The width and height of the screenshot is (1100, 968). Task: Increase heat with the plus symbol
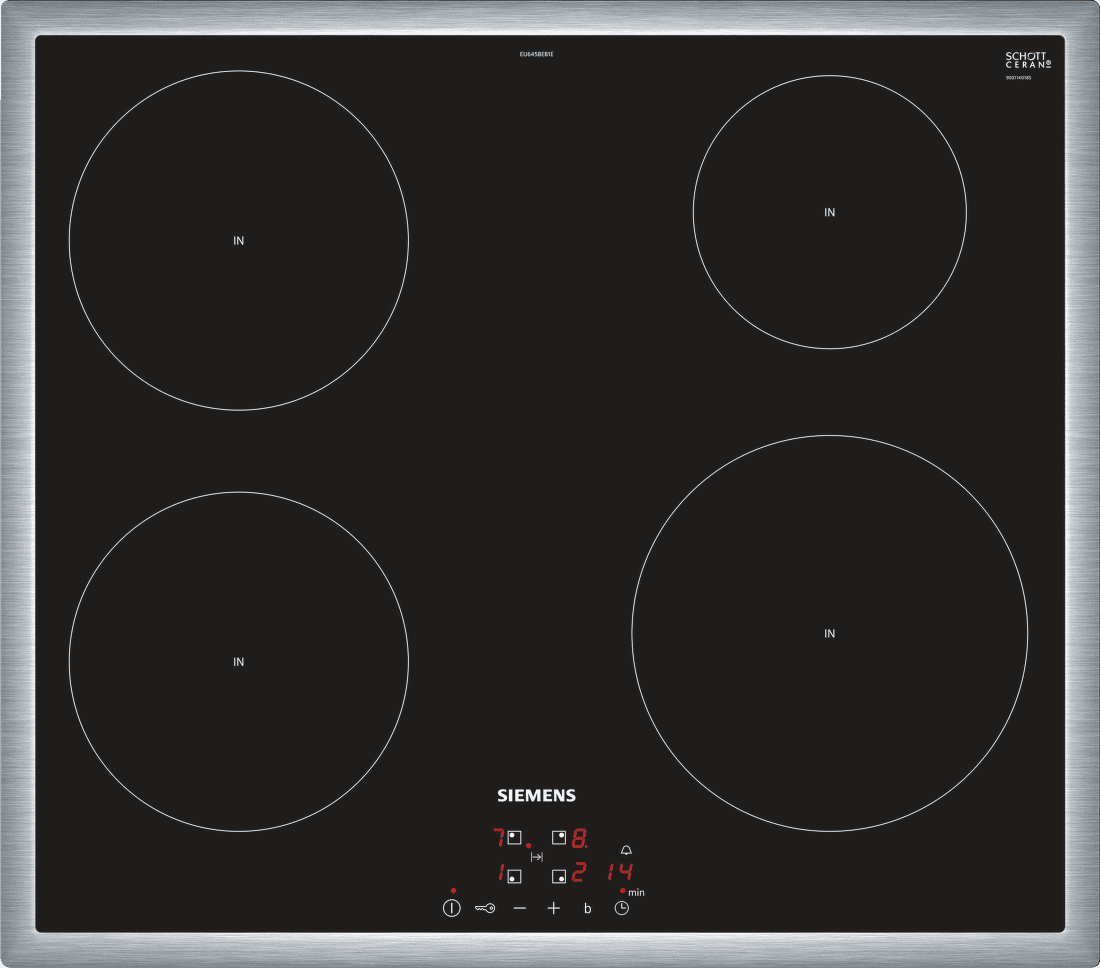click(x=554, y=908)
